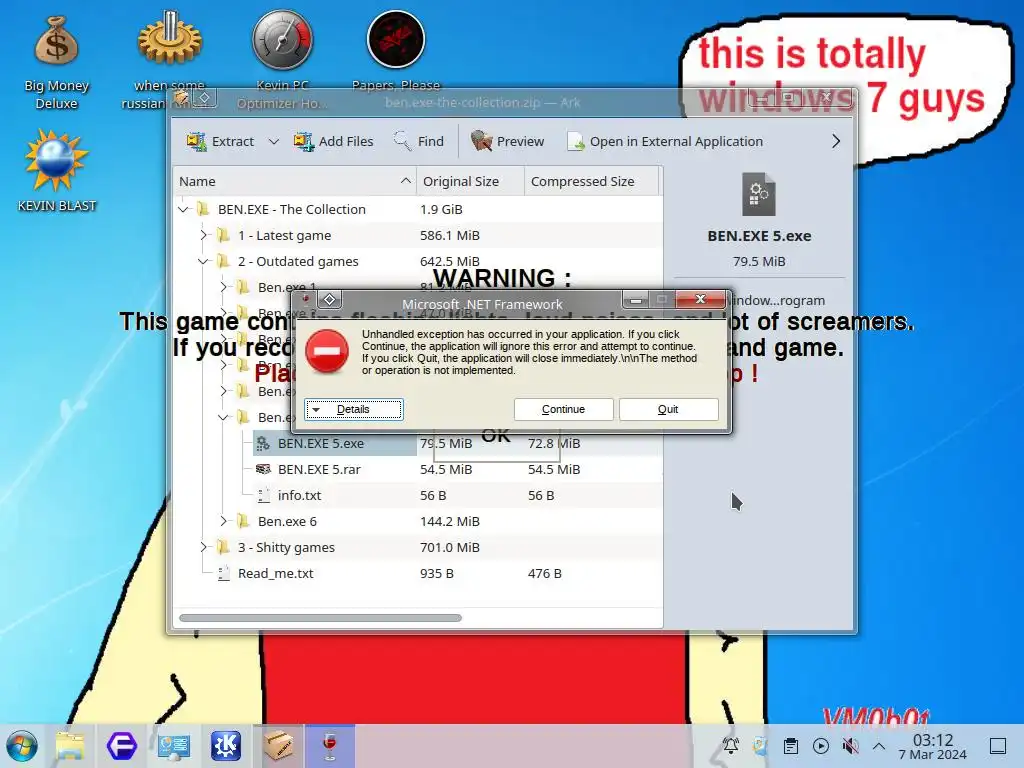Sort by Compressed Size column
This screenshot has height=768, width=1024.
point(592,181)
